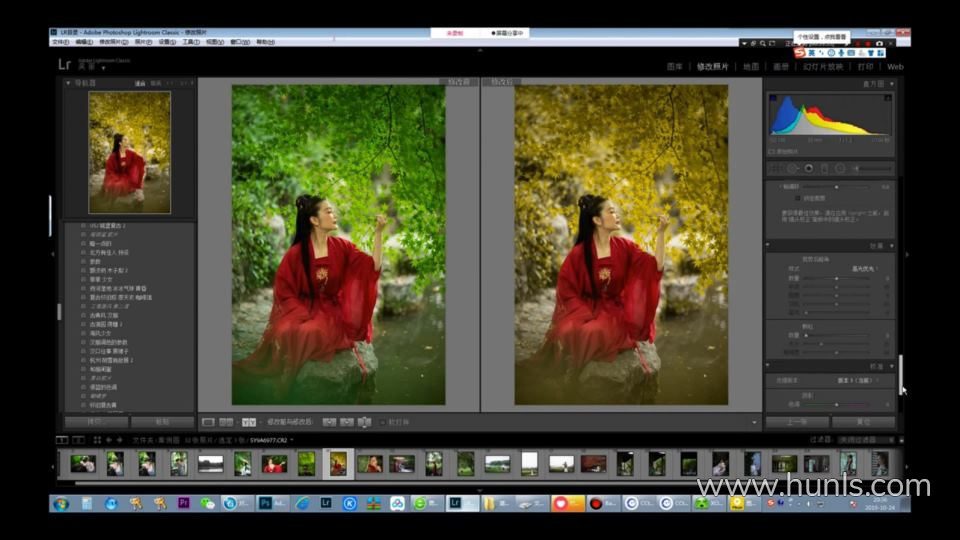960x540 pixels.
Task: Click the Lr logo in the identity plate
Action: 65,64
